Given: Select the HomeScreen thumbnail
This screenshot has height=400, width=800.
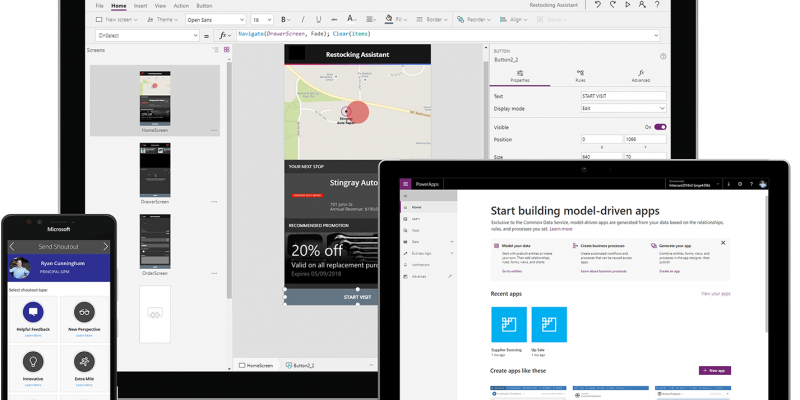Looking at the screenshot, I should [x=155, y=98].
